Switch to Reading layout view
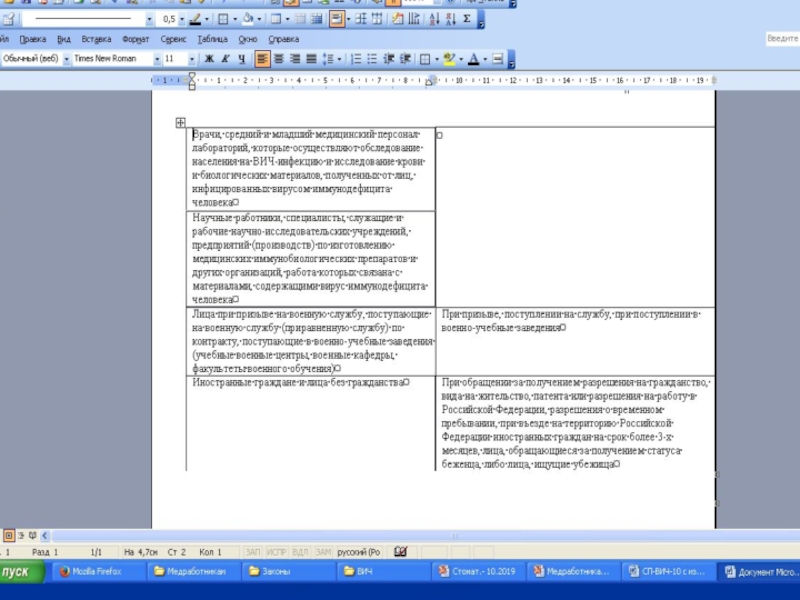 coord(32,536)
